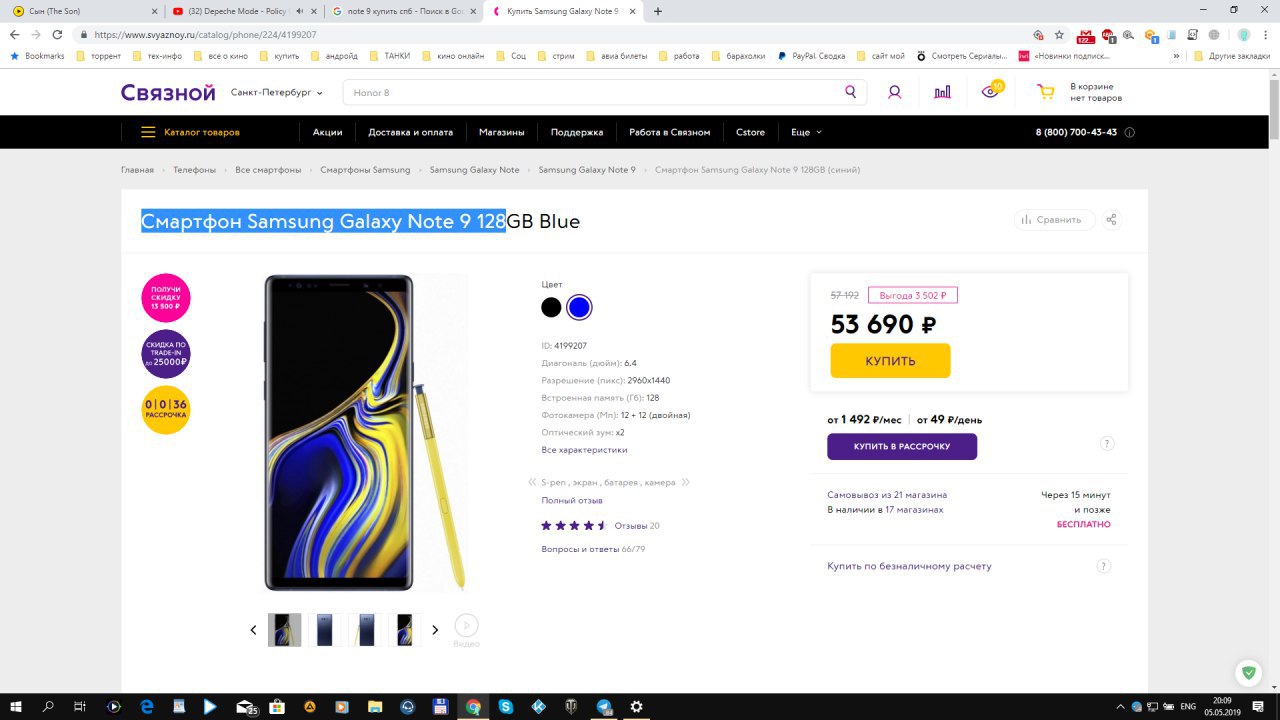Open Купить по безналичному расчету link
The image size is (1280, 720).
point(909,566)
